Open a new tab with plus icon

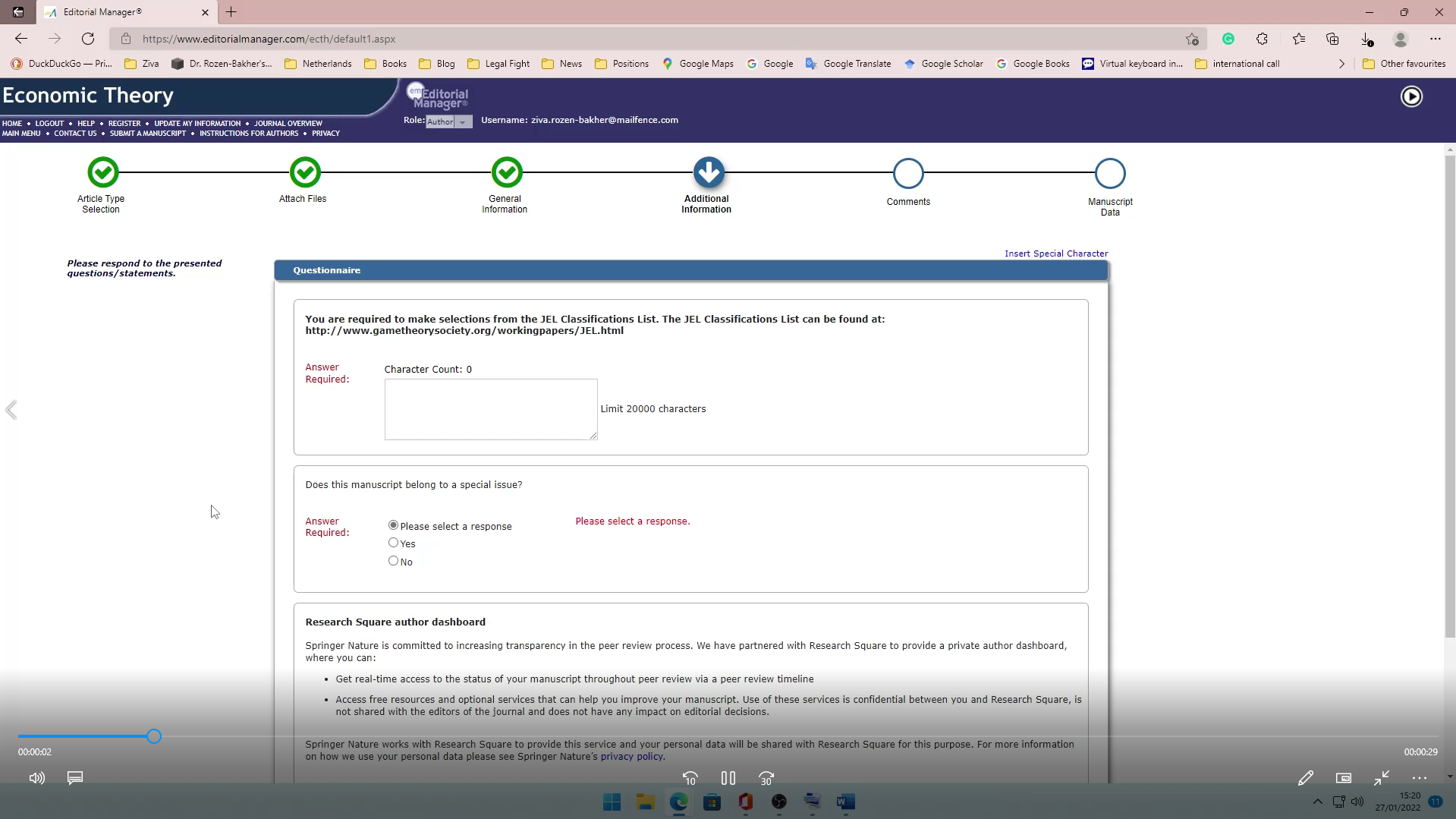click(231, 12)
